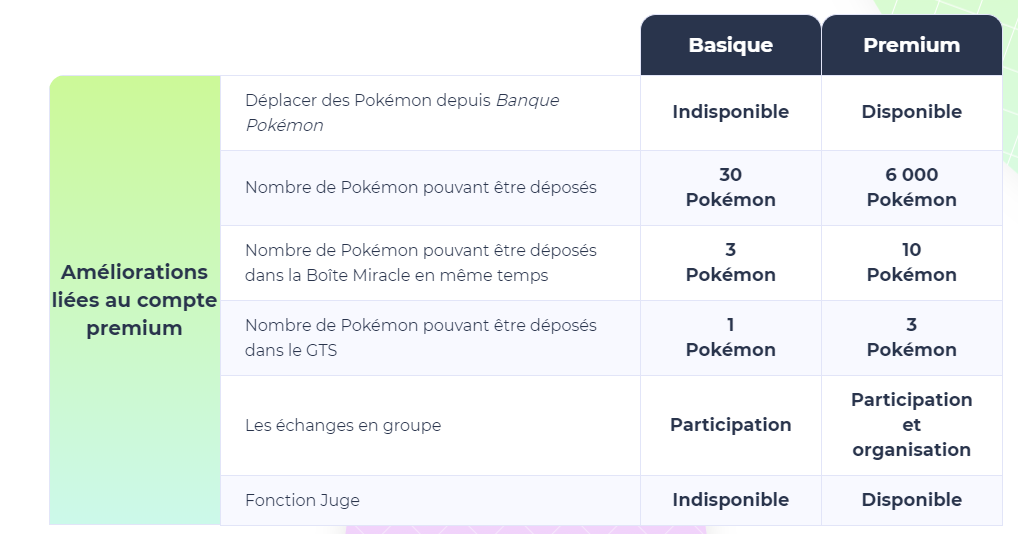Click the Basique value for Boîte Miracle
This screenshot has height=534, width=1018.
coord(730,262)
